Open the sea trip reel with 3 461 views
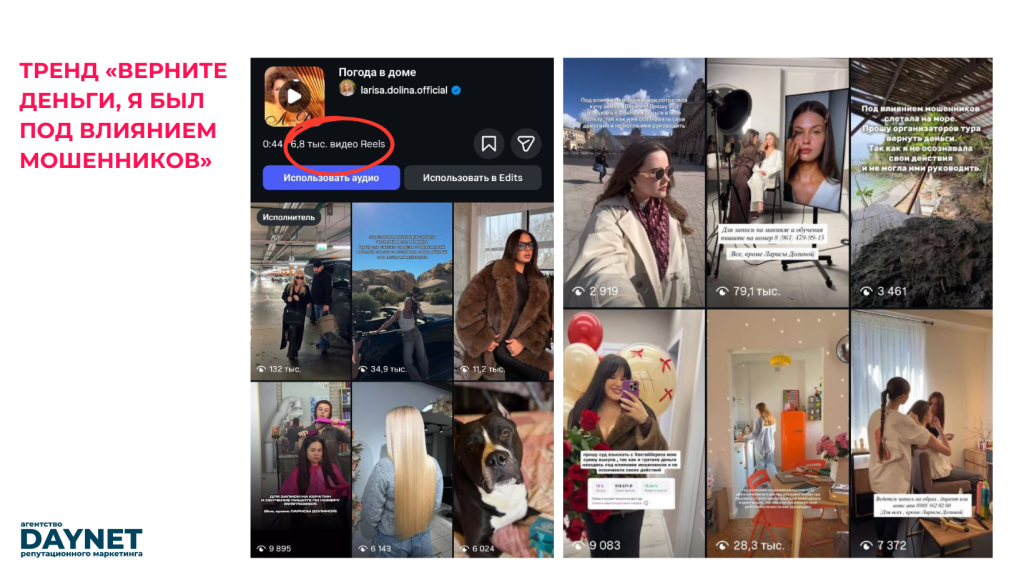 [x=921, y=183]
